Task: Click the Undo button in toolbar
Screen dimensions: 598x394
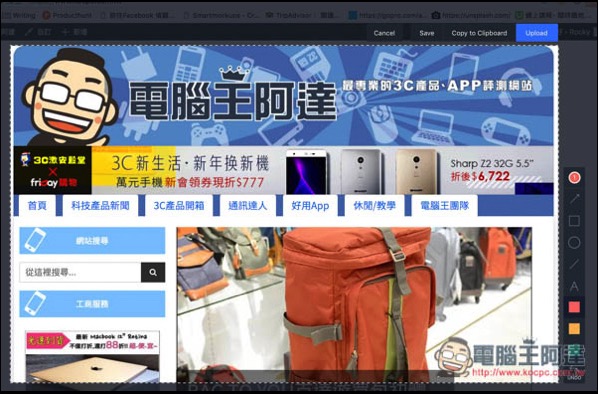Action: [574, 375]
